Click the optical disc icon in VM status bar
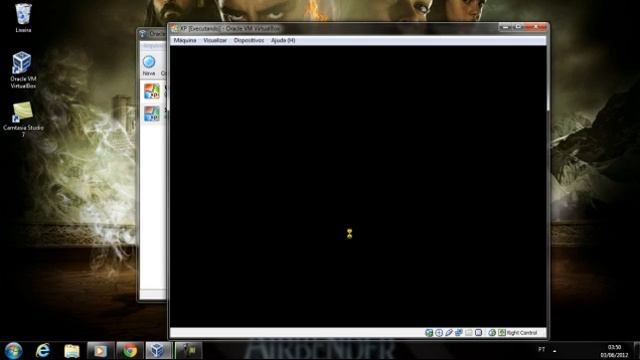The width and height of the screenshot is (640, 360). click(x=439, y=333)
